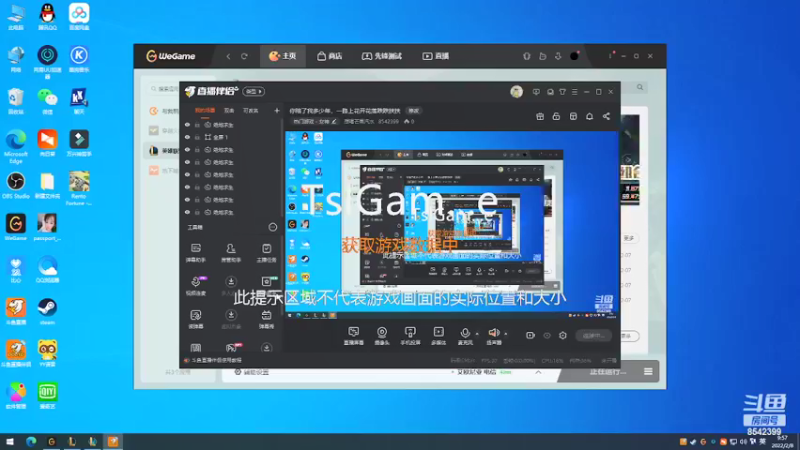Select the LoL game entry in WeGame sidebar
The width and height of the screenshot is (800, 450).
coord(161,151)
